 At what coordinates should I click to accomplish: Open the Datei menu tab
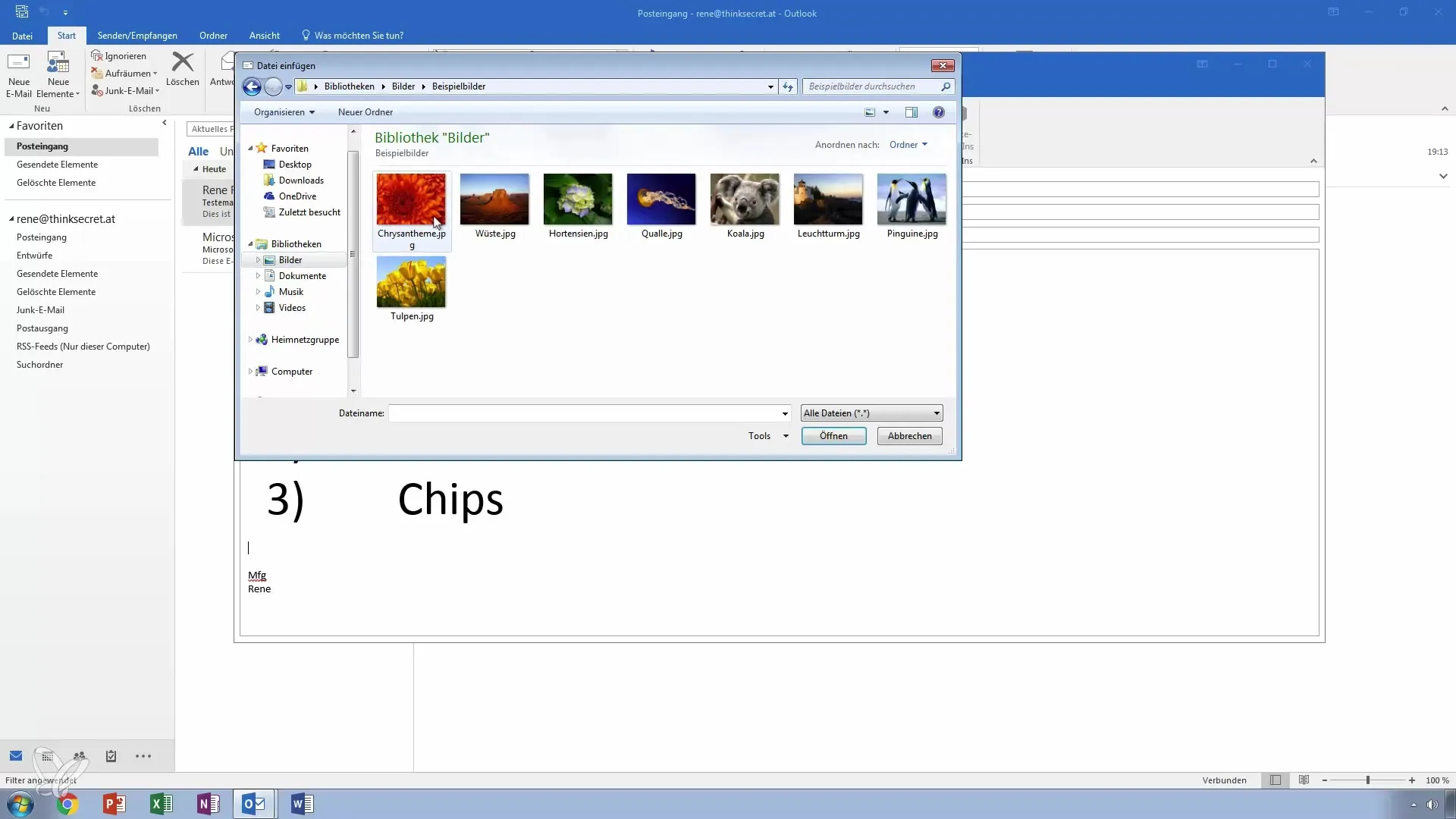coord(22,36)
